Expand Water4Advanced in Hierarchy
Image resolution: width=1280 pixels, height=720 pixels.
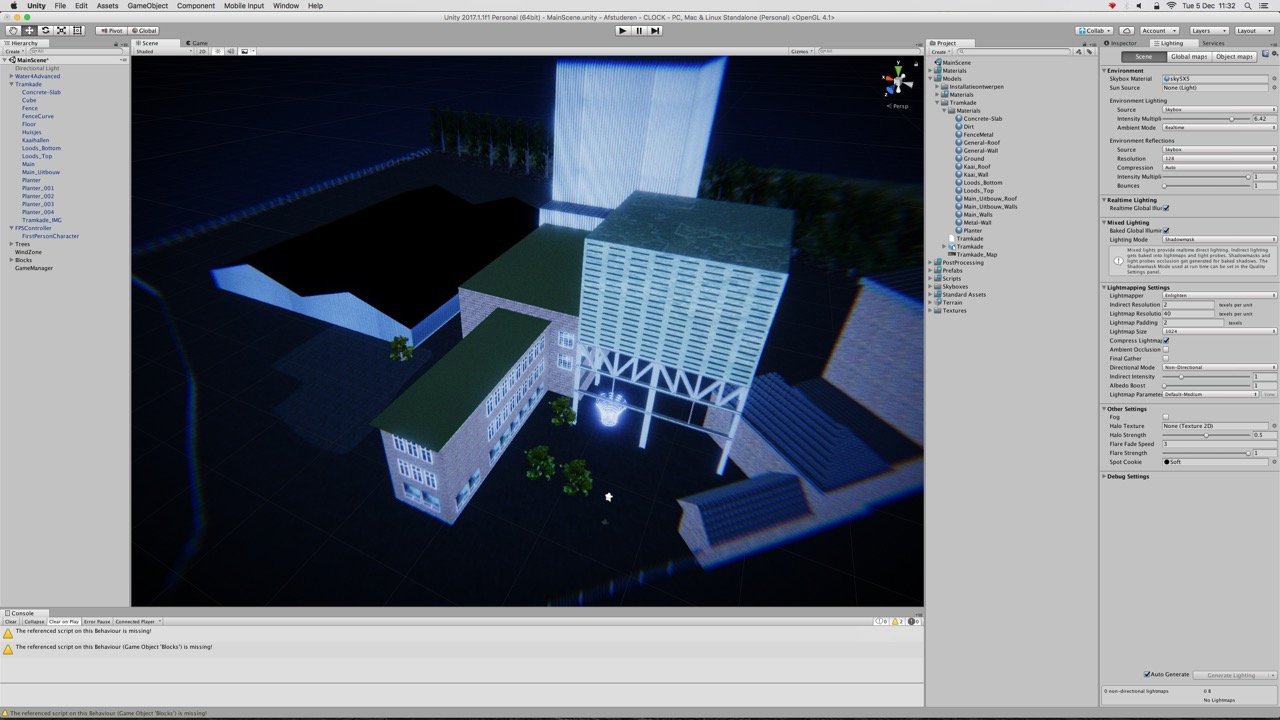pyautogui.click(x=11, y=76)
